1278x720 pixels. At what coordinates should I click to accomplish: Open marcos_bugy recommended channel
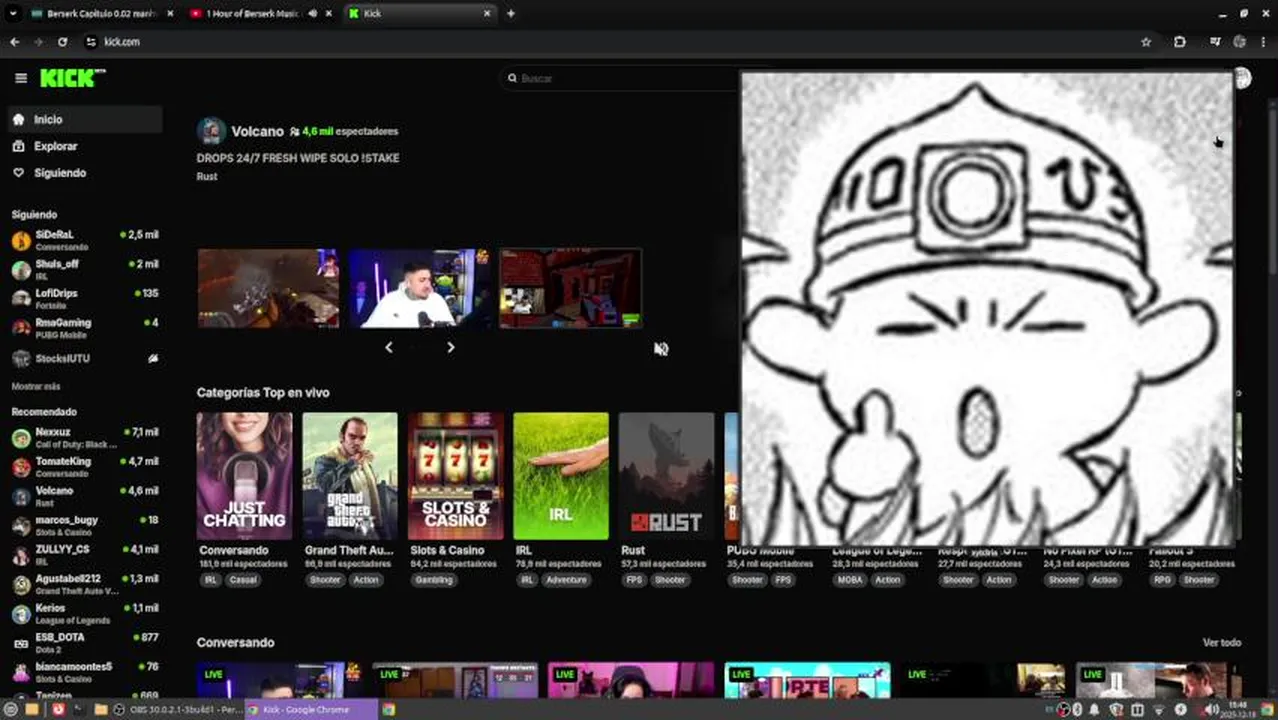[x=84, y=525]
